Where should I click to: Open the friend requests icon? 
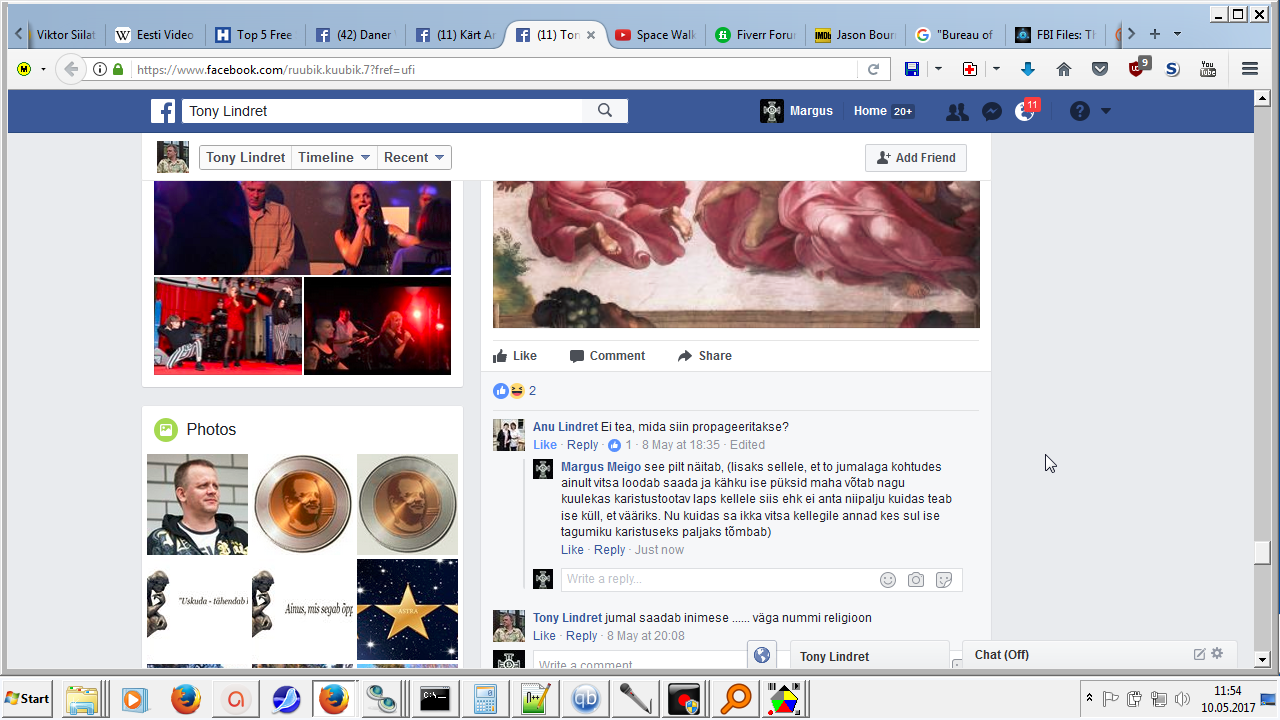coord(957,112)
